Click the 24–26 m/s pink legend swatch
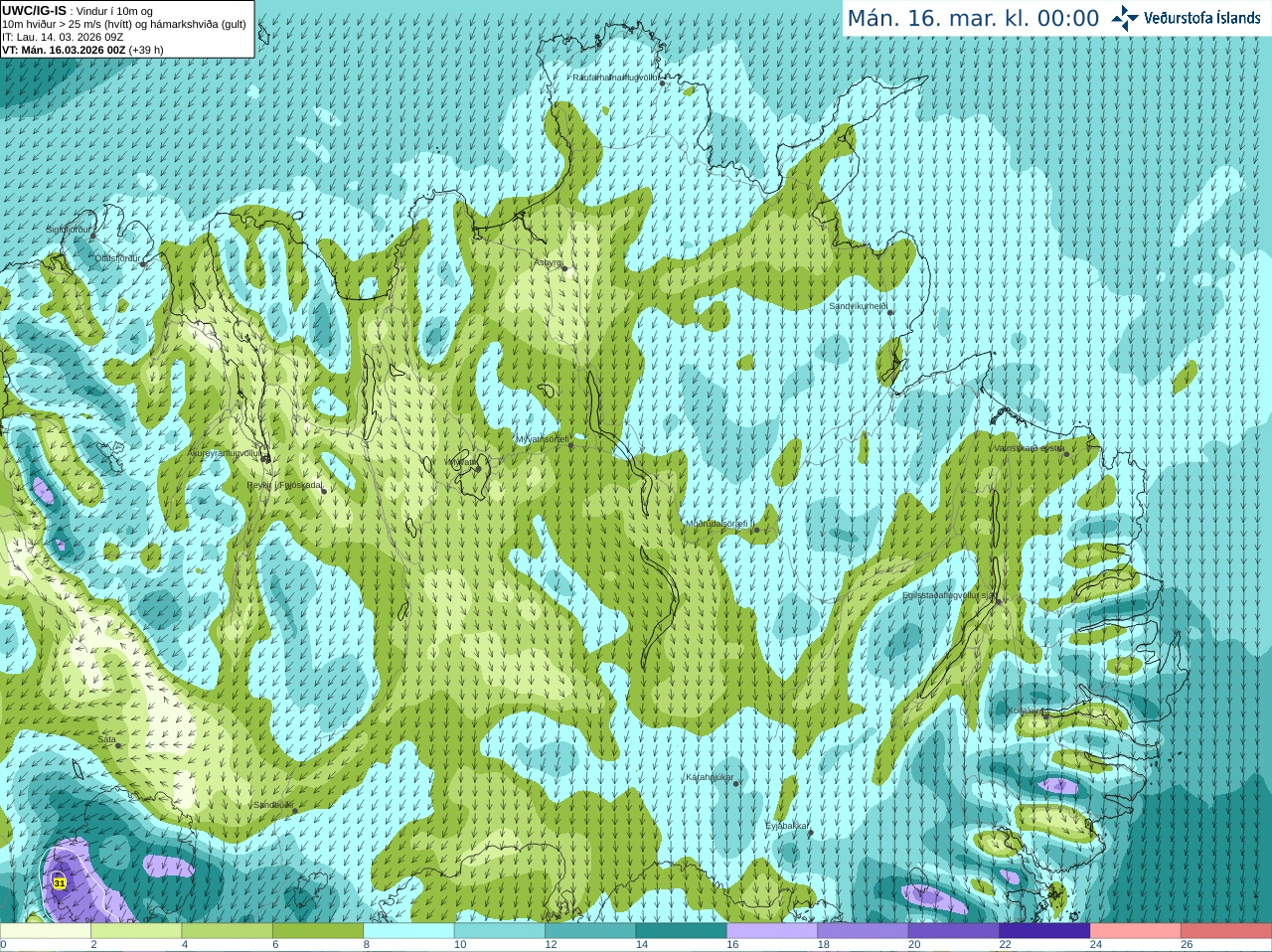Viewport: 1272px width, 952px height. 1136,931
